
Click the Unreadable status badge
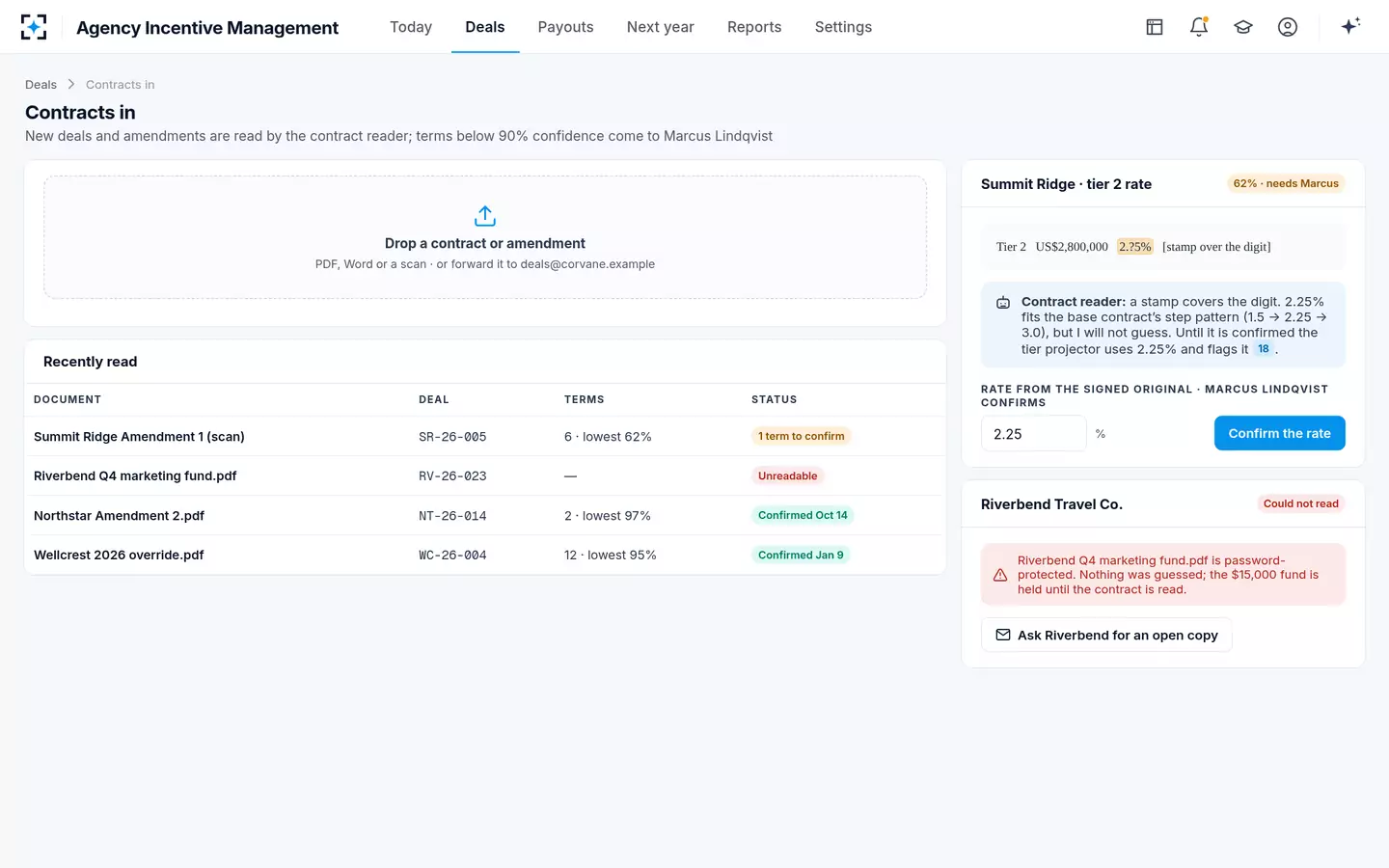click(x=787, y=475)
